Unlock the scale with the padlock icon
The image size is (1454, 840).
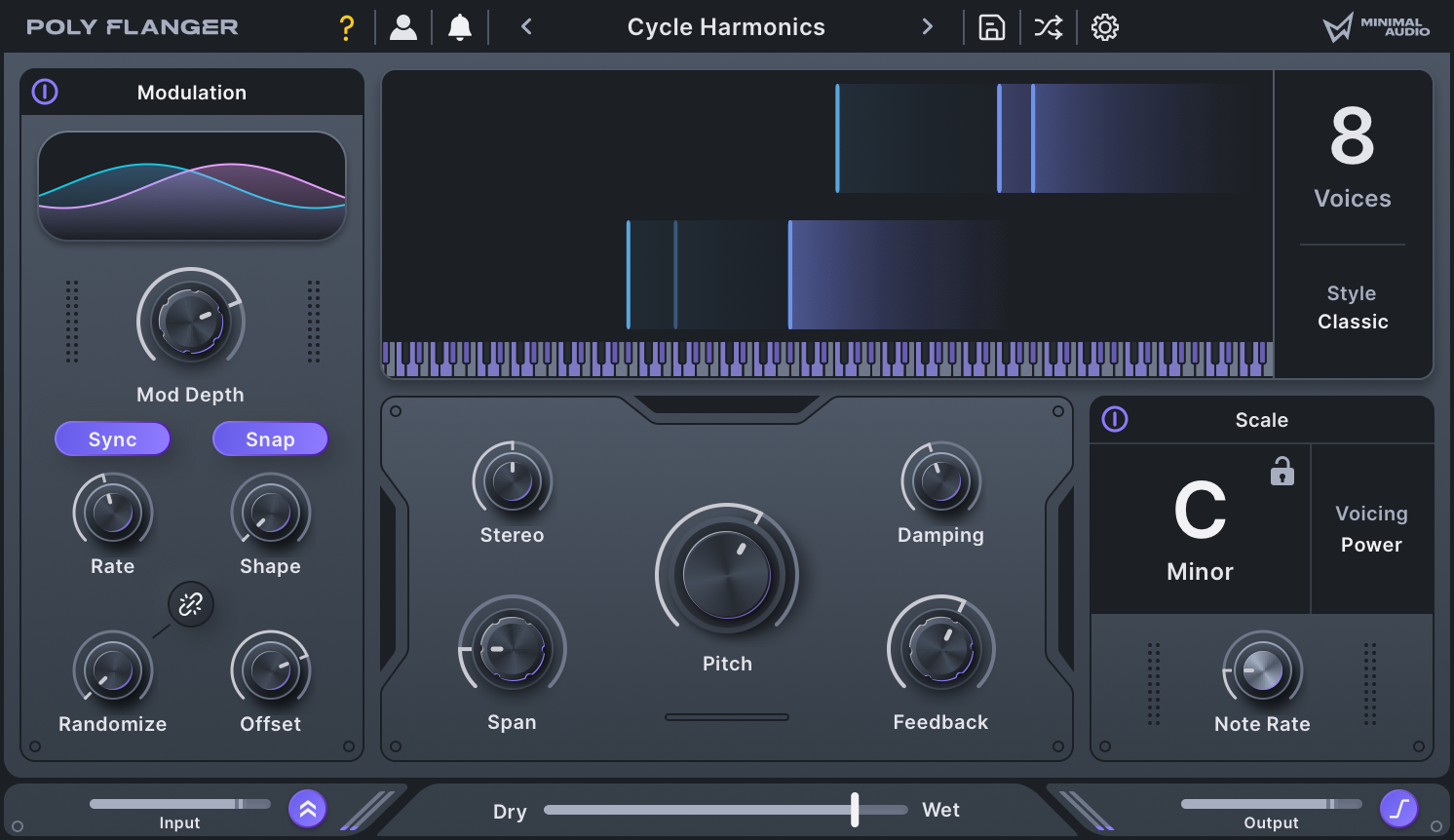[1283, 472]
